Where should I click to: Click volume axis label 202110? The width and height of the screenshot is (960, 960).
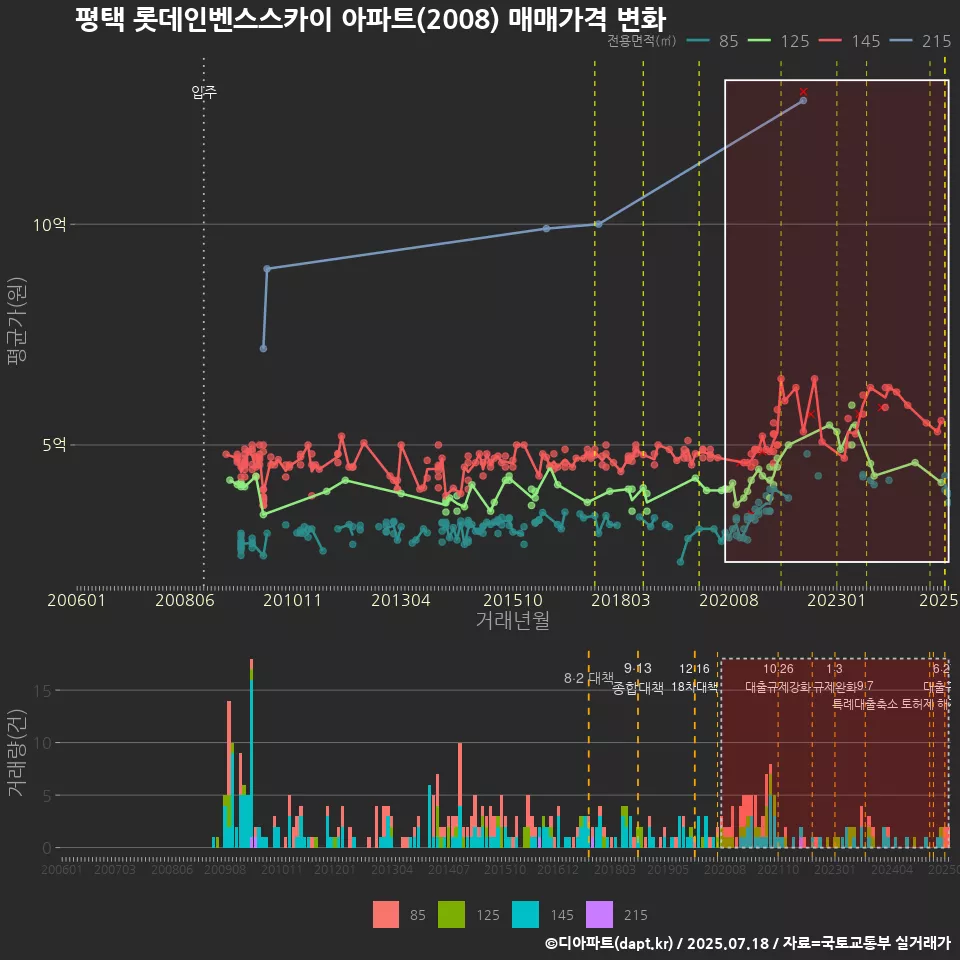[778, 869]
